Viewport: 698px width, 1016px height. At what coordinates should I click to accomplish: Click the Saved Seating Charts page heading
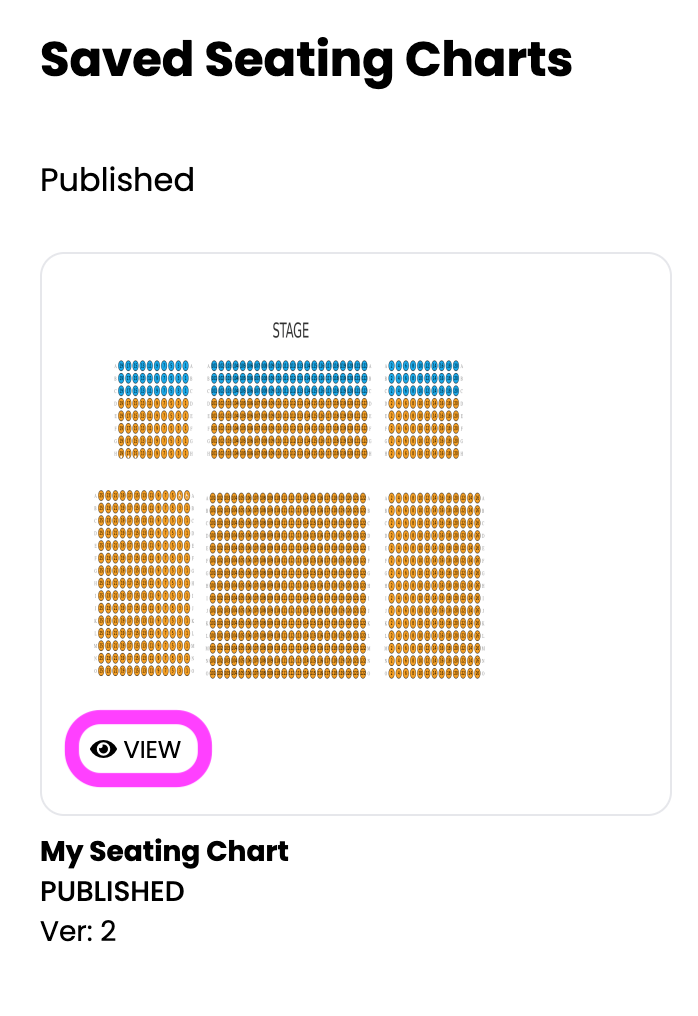(306, 60)
